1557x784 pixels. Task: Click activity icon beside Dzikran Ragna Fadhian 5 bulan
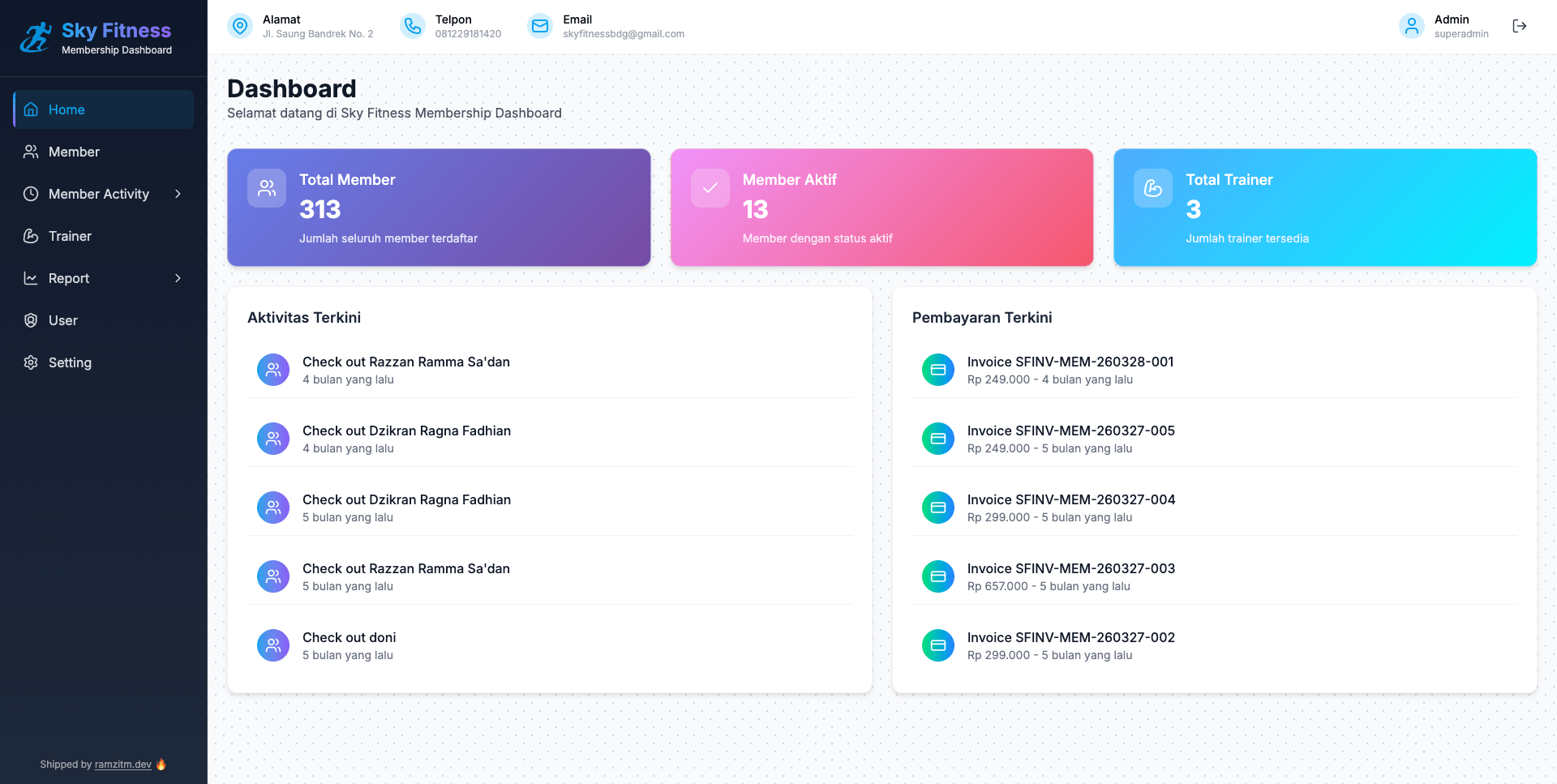(x=273, y=508)
